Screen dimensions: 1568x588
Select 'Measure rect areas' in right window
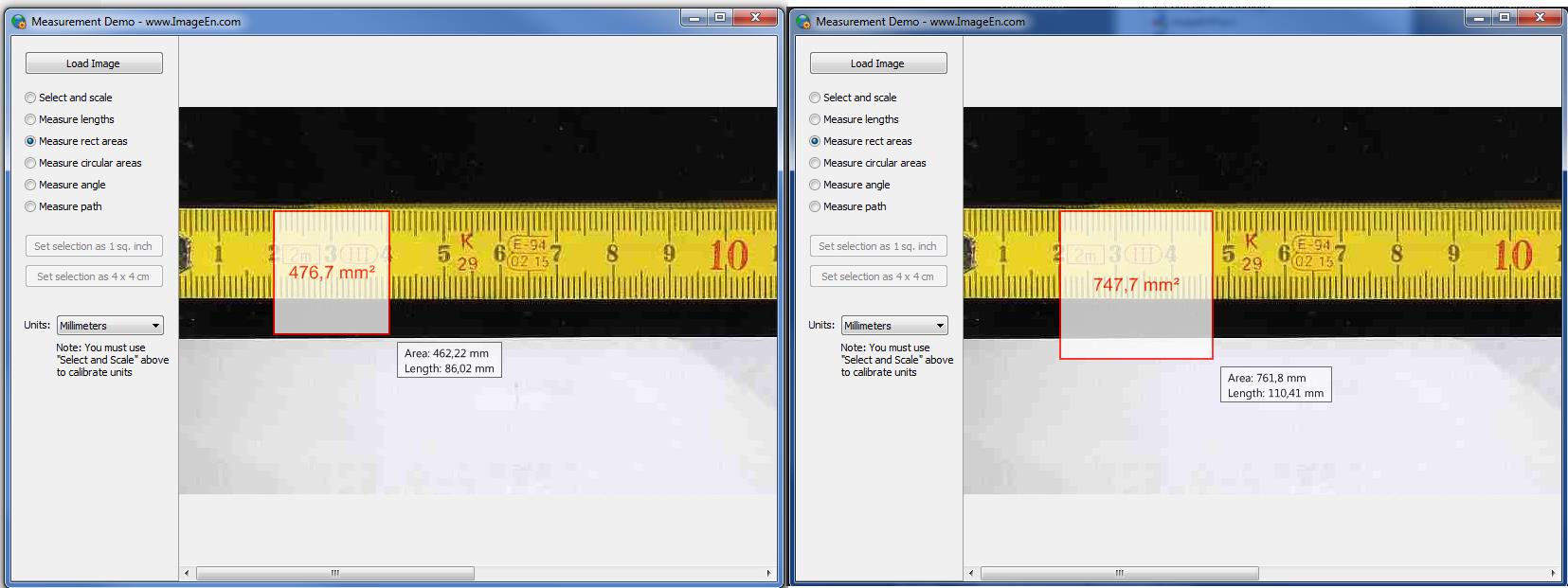pos(860,141)
